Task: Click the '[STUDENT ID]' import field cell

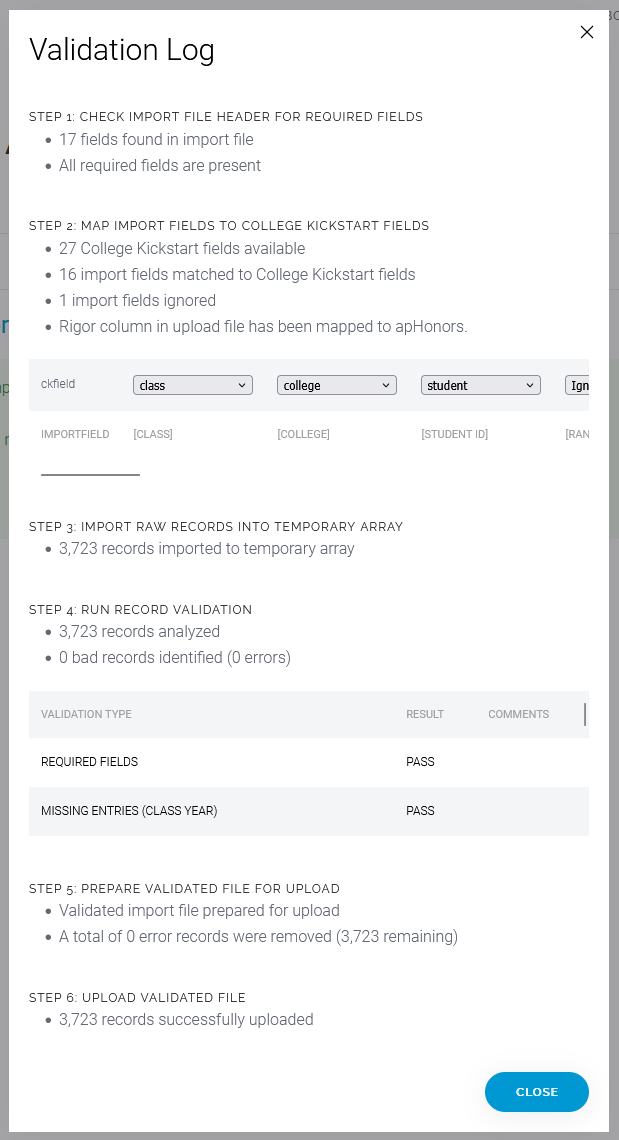Action: 455,434
